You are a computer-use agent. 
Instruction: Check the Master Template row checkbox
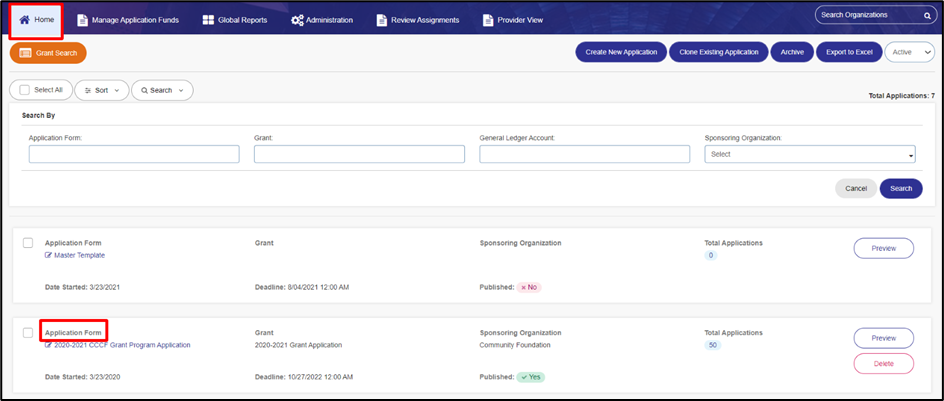pyautogui.click(x=28, y=243)
